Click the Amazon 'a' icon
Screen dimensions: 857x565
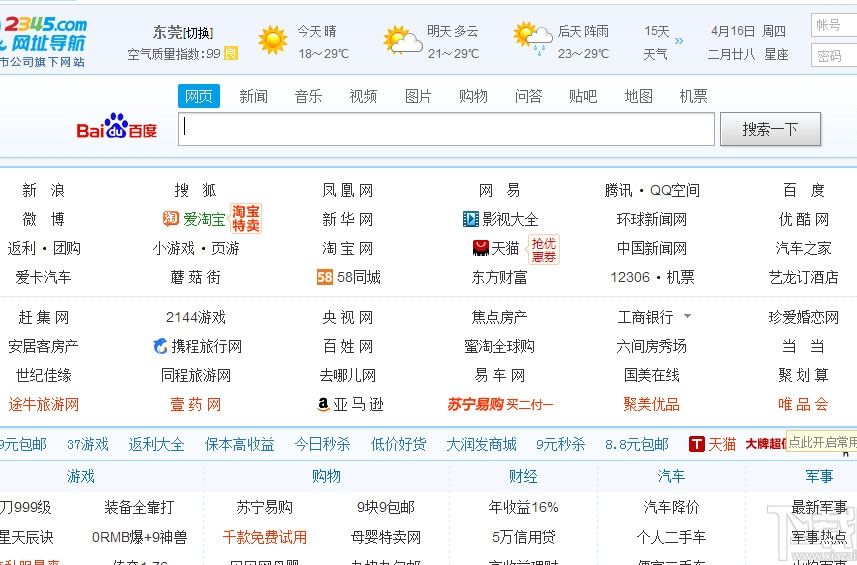click(324, 404)
